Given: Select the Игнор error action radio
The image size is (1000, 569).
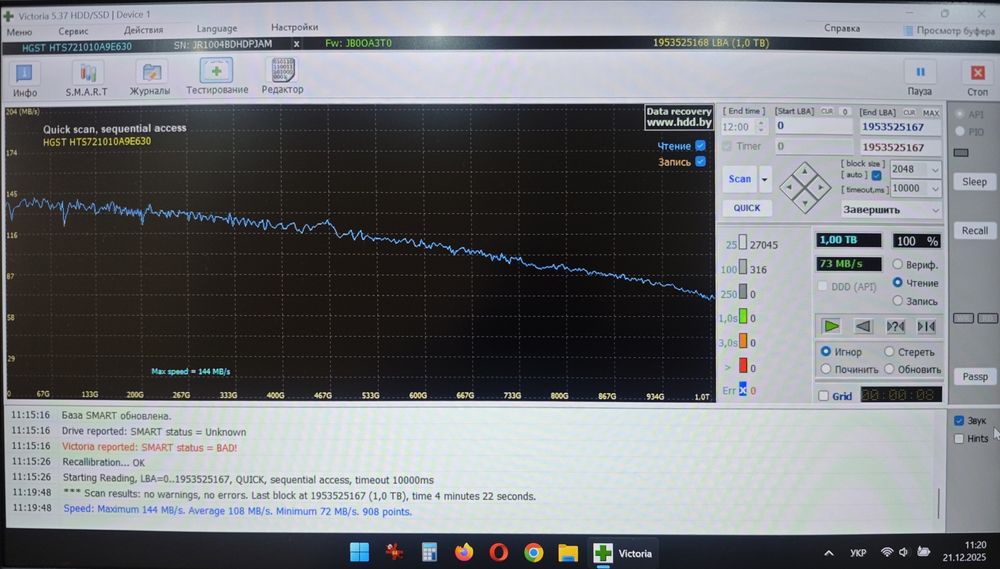Looking at the screenshot, I should [825, 351].
